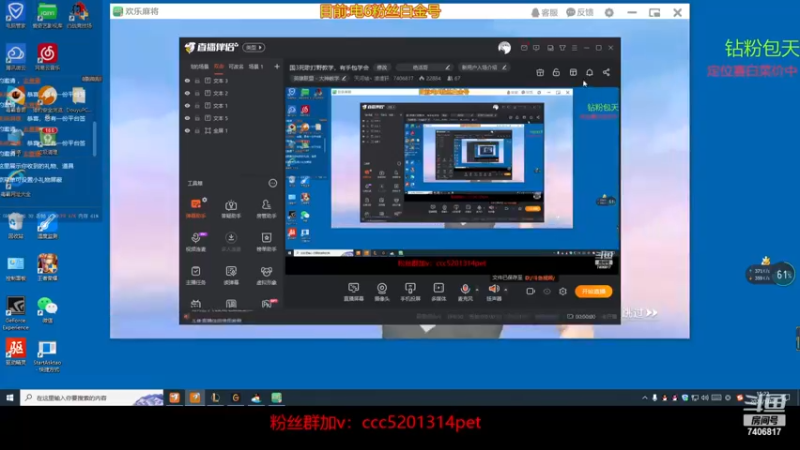Select the 文本 1 layer row
Screen dimensions: 800x450
pyautogui.click(x=231, y=106)
